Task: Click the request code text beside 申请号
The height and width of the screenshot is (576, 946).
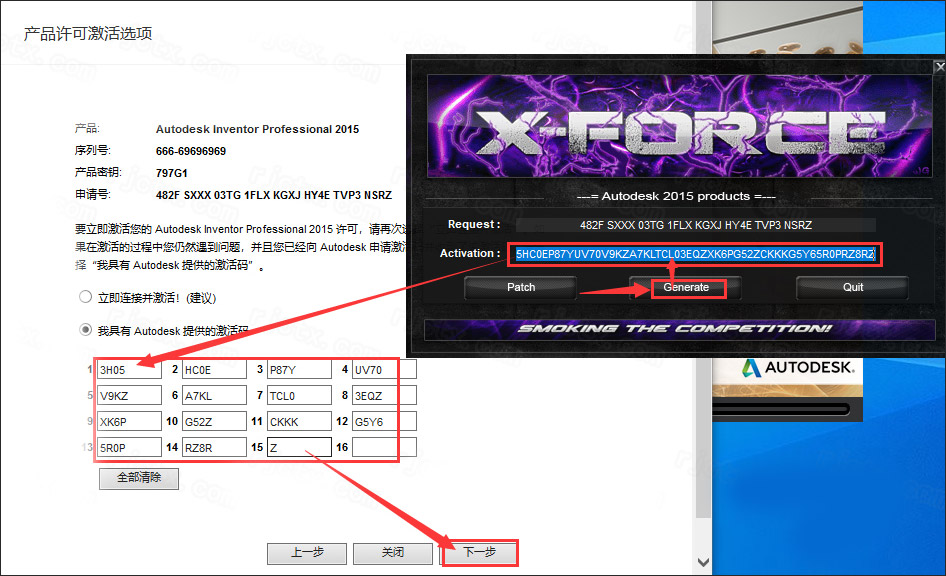Action: point(274,195)
